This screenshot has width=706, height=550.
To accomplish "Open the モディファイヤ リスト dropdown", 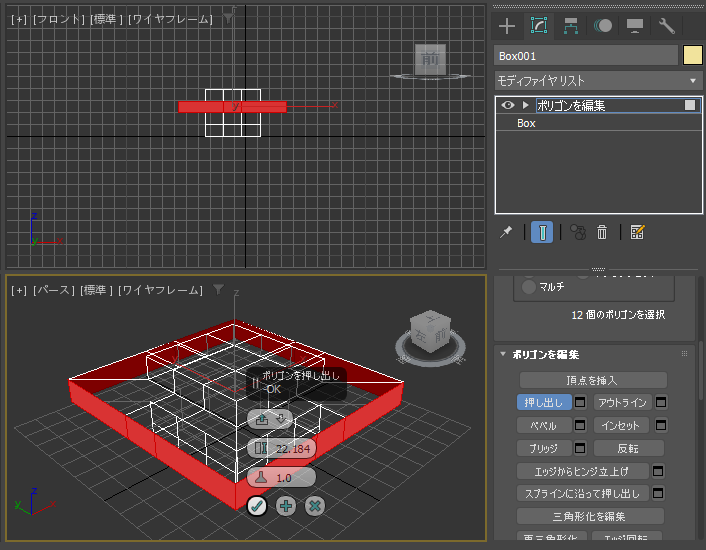I will pyautogui.click(x=598, y=81).
